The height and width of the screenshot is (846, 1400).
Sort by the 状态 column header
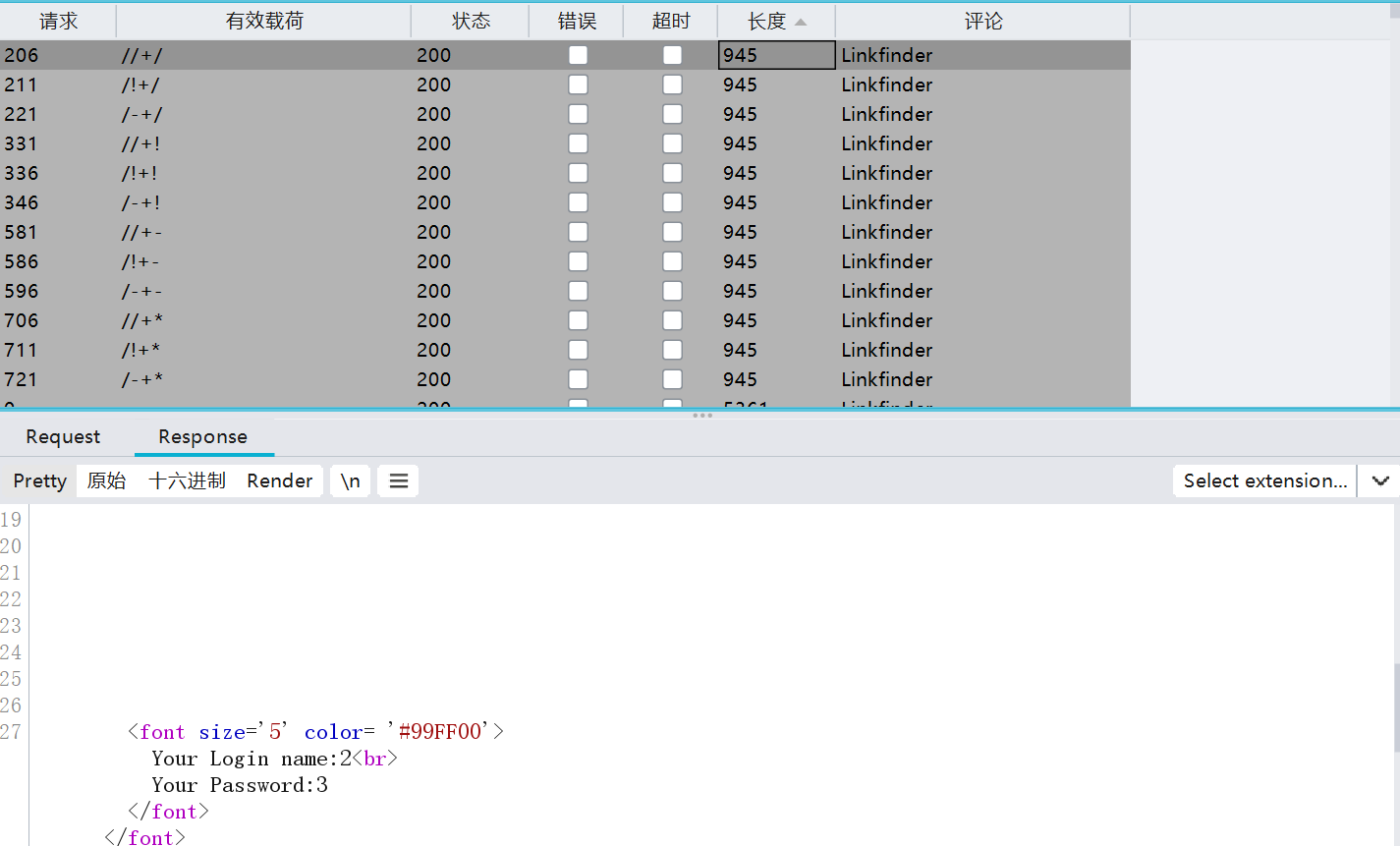tap(471, 21)
